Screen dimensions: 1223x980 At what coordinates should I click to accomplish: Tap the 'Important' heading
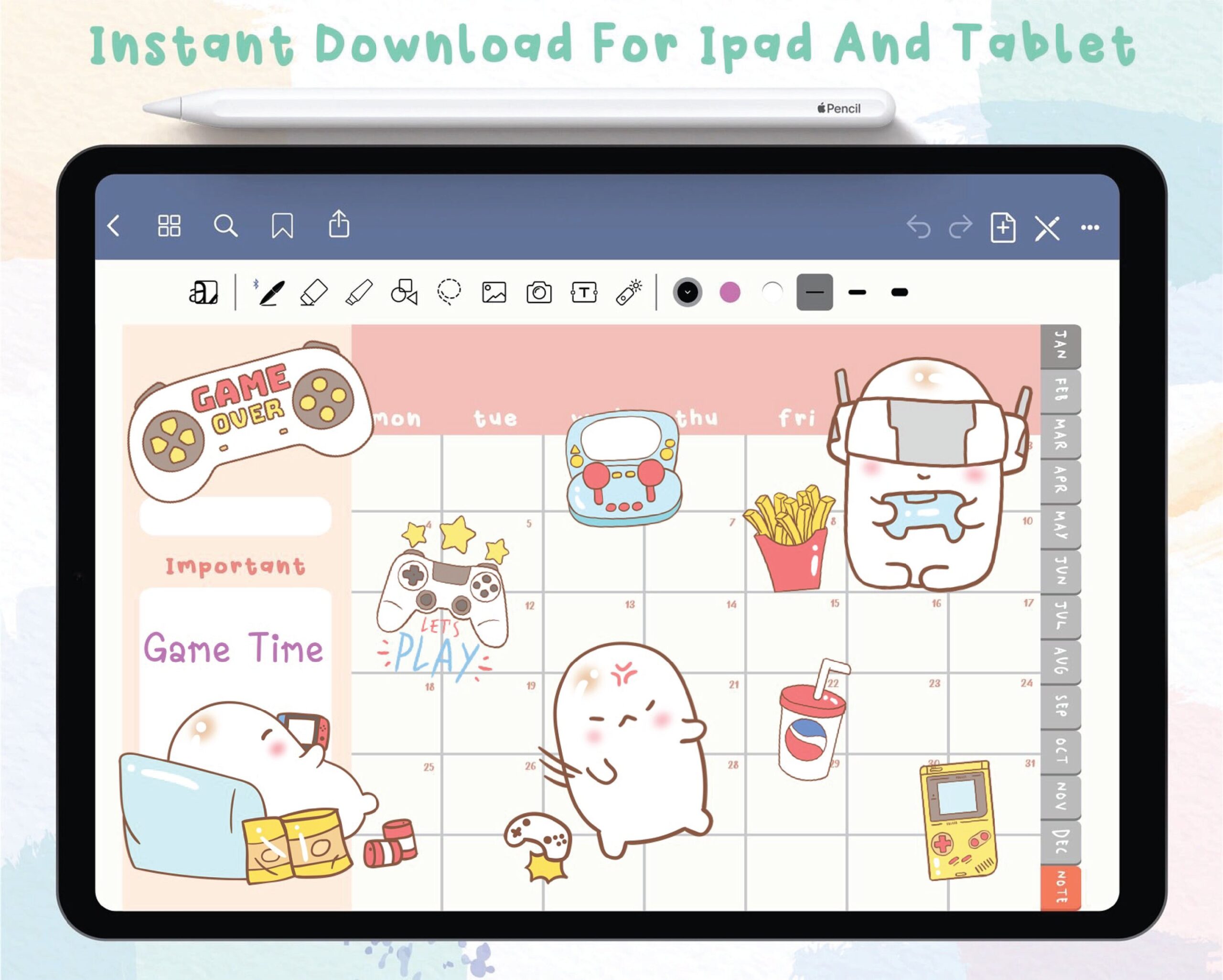click(236, 567)
